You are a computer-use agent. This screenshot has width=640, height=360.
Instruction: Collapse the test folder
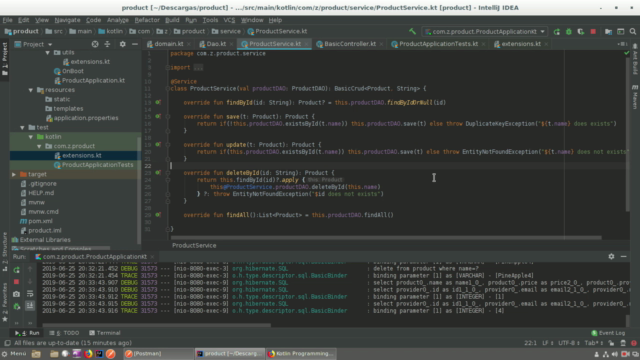click(x=22, y=127)
